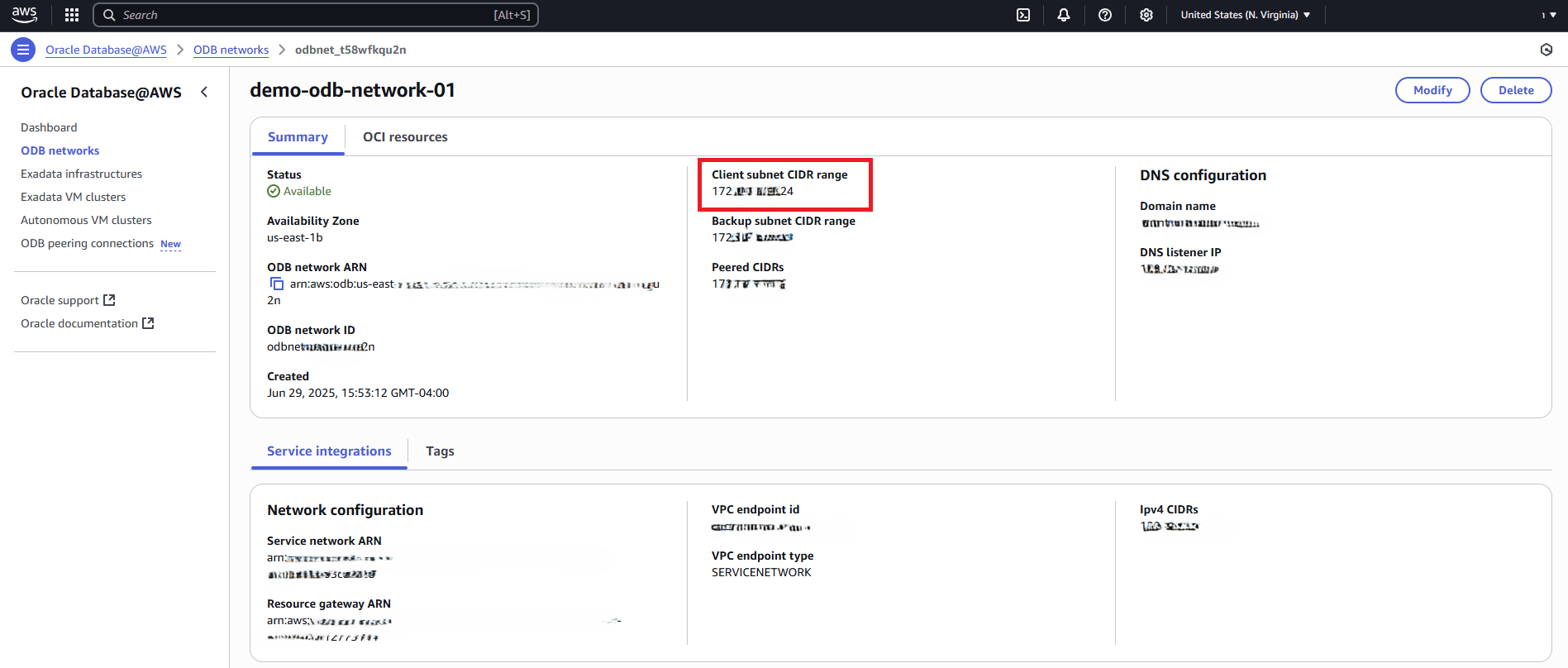Open the help question mark menu

pyautogui.click(x=1105, y=15)
